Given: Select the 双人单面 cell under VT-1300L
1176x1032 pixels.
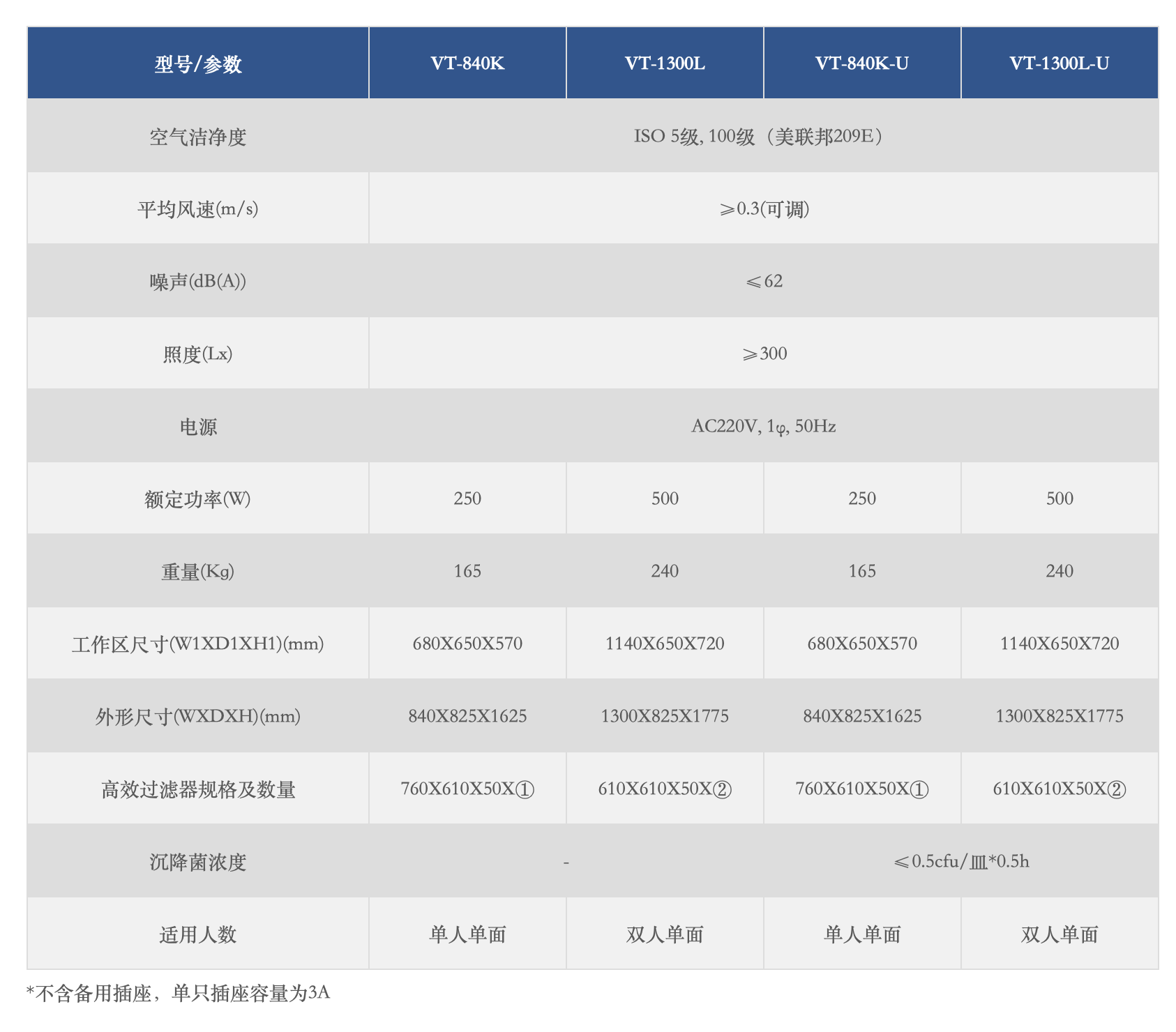Looking at the screenshot, I should [x=663, y=934].
